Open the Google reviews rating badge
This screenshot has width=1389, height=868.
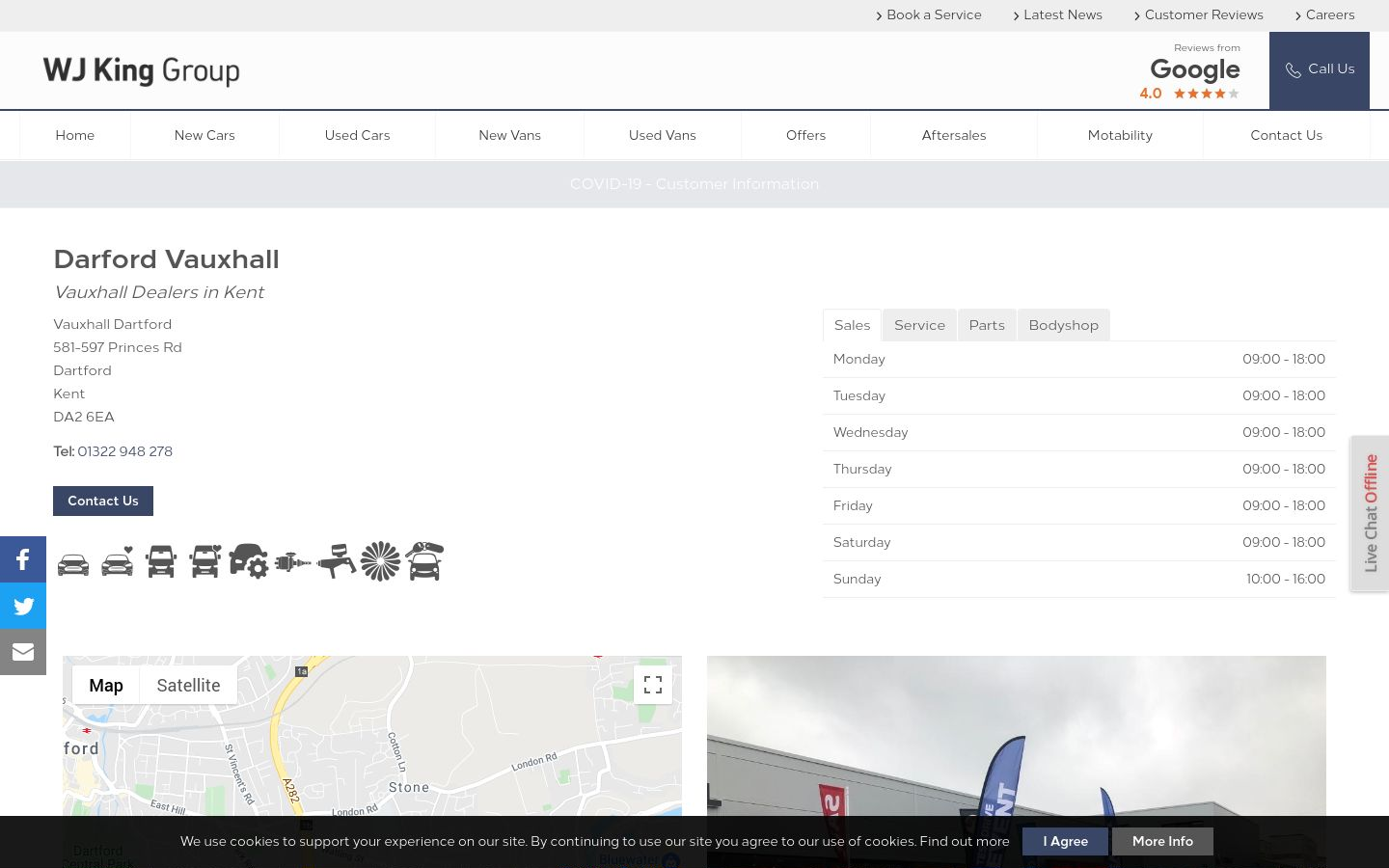click(1190, 73)
